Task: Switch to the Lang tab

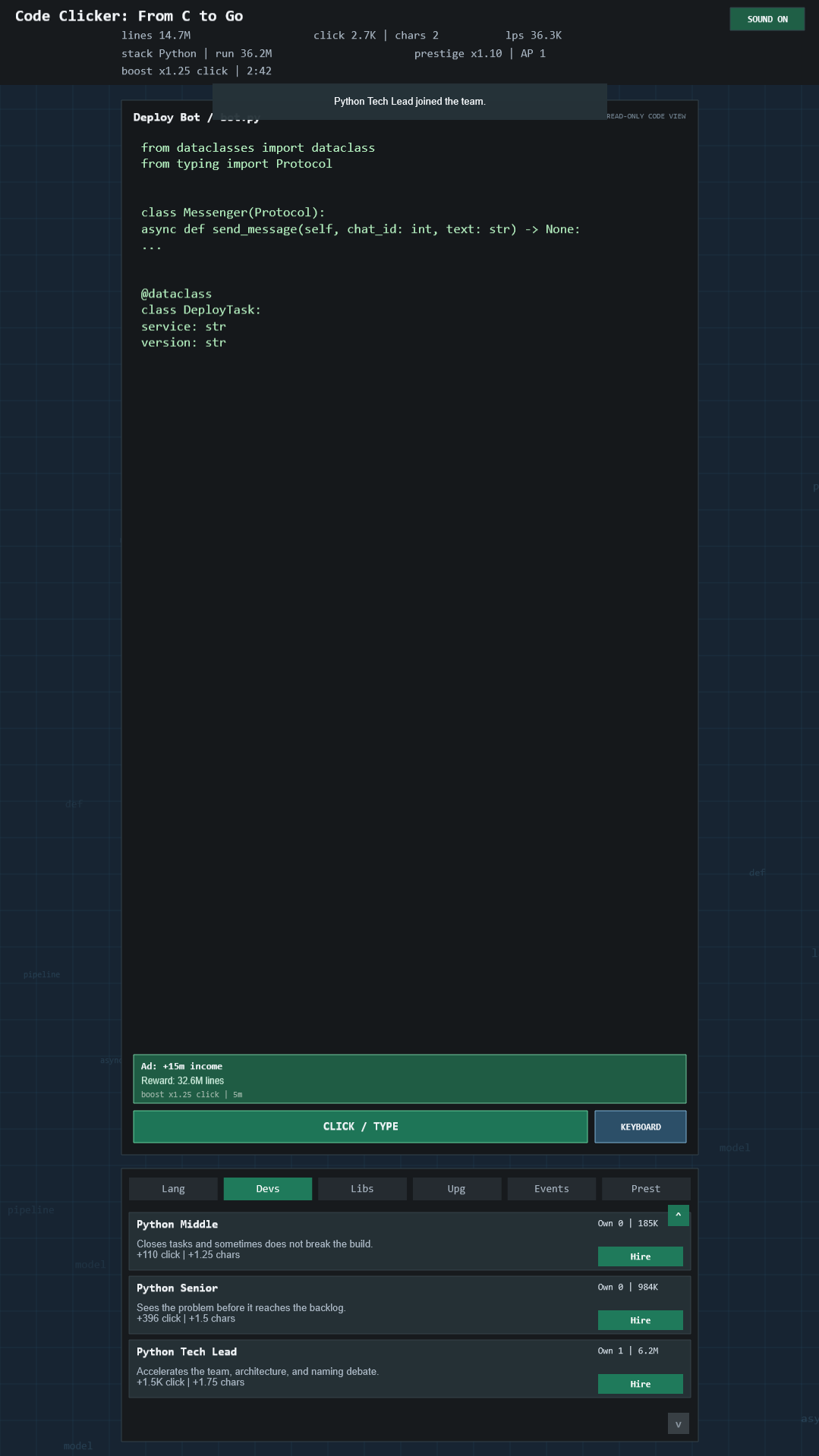Action: pyautogui.click(x=173, y=1189)
